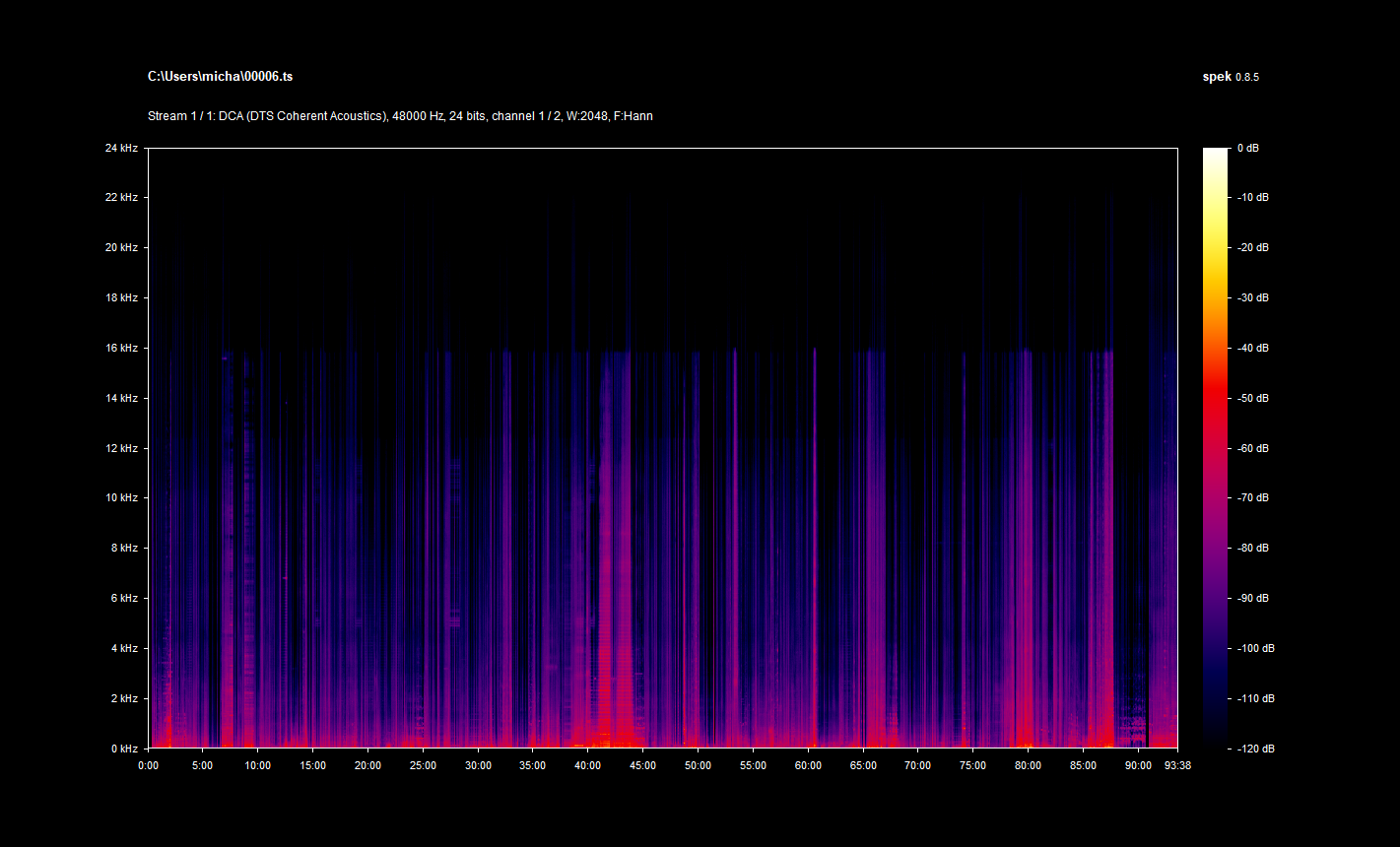Click the 24 kHz frequency label
The image size is (1400, 847).
122,148
